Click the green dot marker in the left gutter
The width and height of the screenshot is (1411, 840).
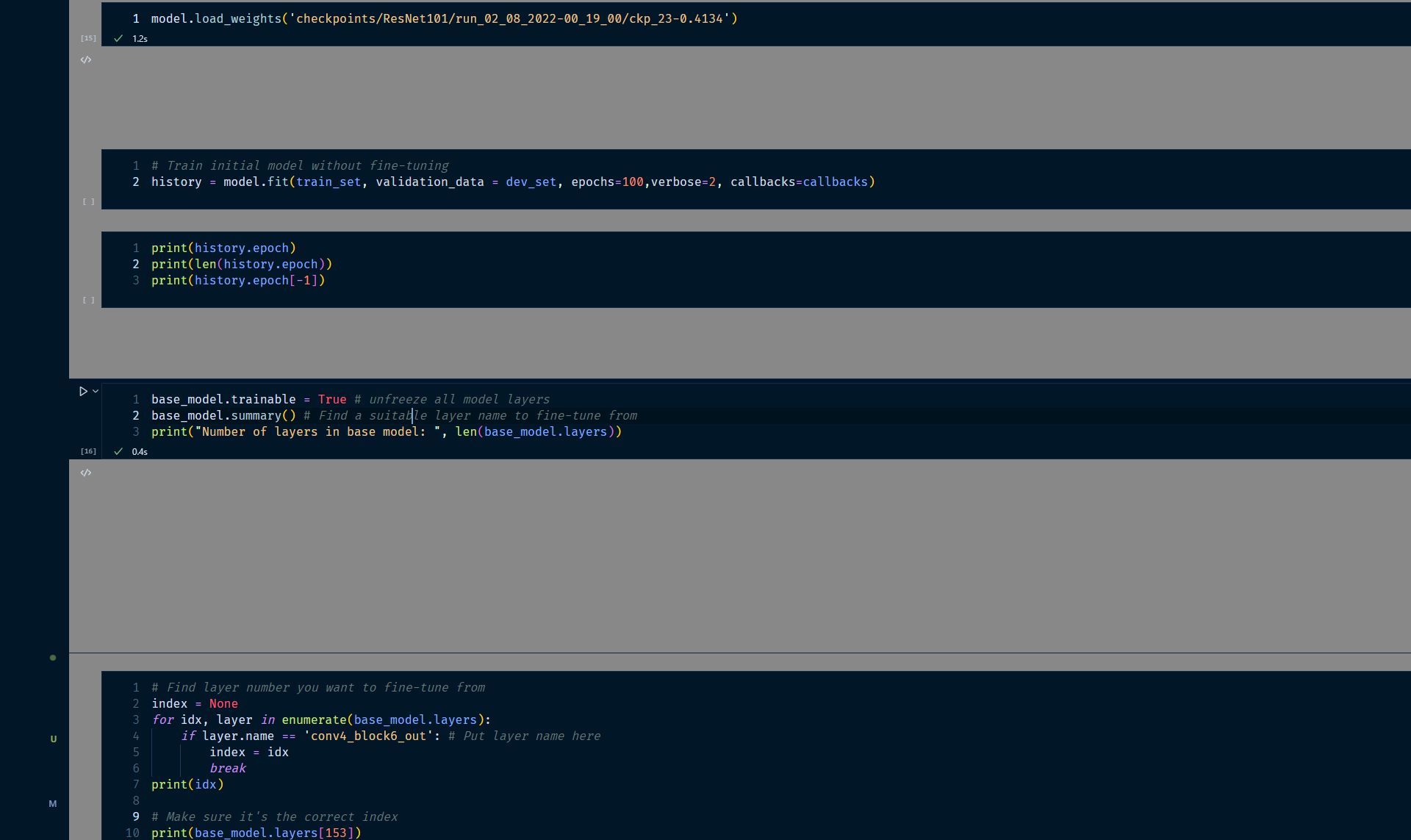coord(52,658)
